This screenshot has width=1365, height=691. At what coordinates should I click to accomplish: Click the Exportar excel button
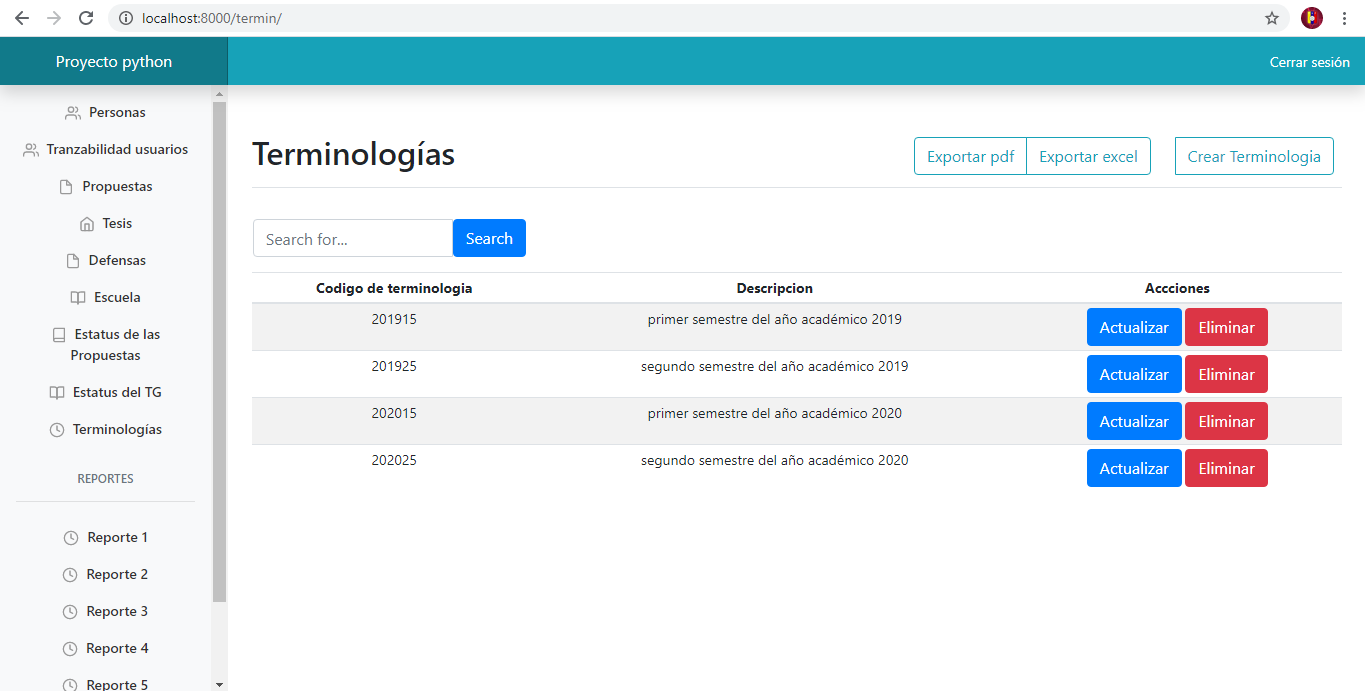coord(1088,156)
